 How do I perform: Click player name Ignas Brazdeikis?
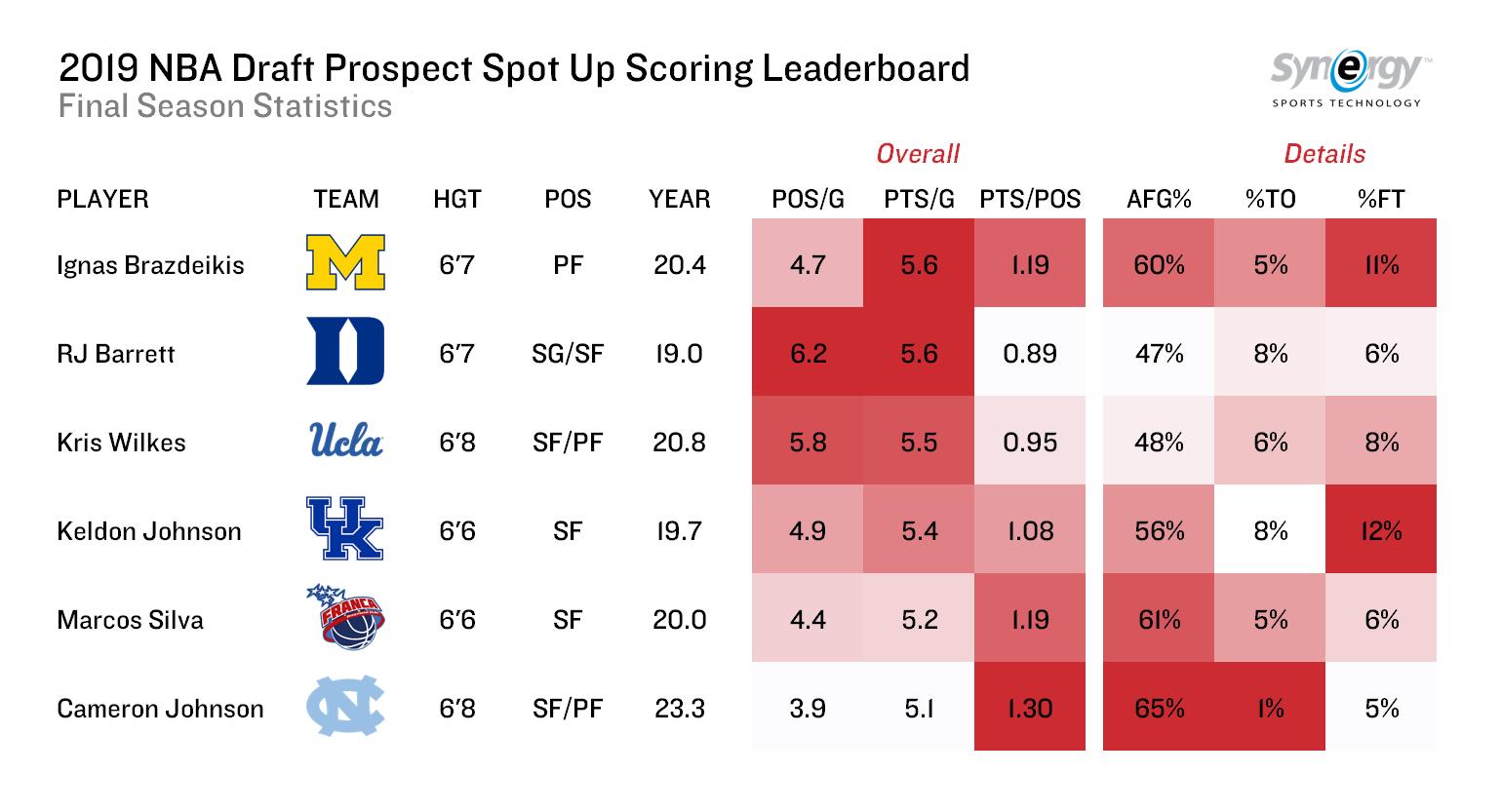click(x=151, y=265)
